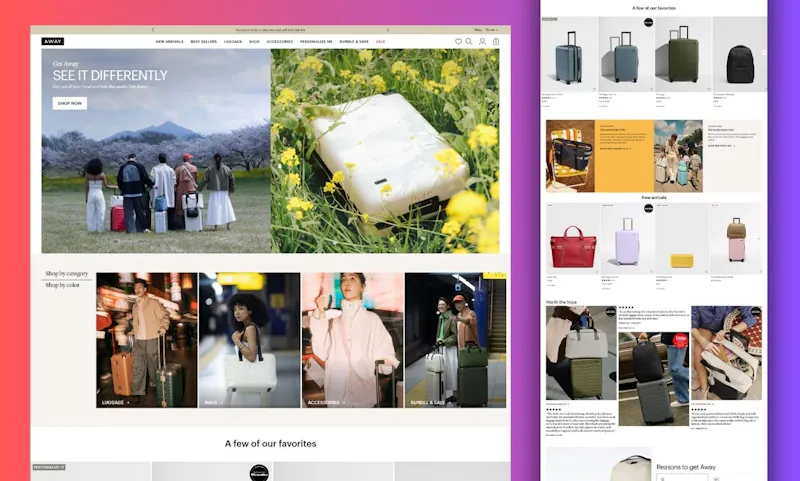Click the 'Worth the hype' section heading
This screenshot has height=481, width=800.
[x=561, y=302]
